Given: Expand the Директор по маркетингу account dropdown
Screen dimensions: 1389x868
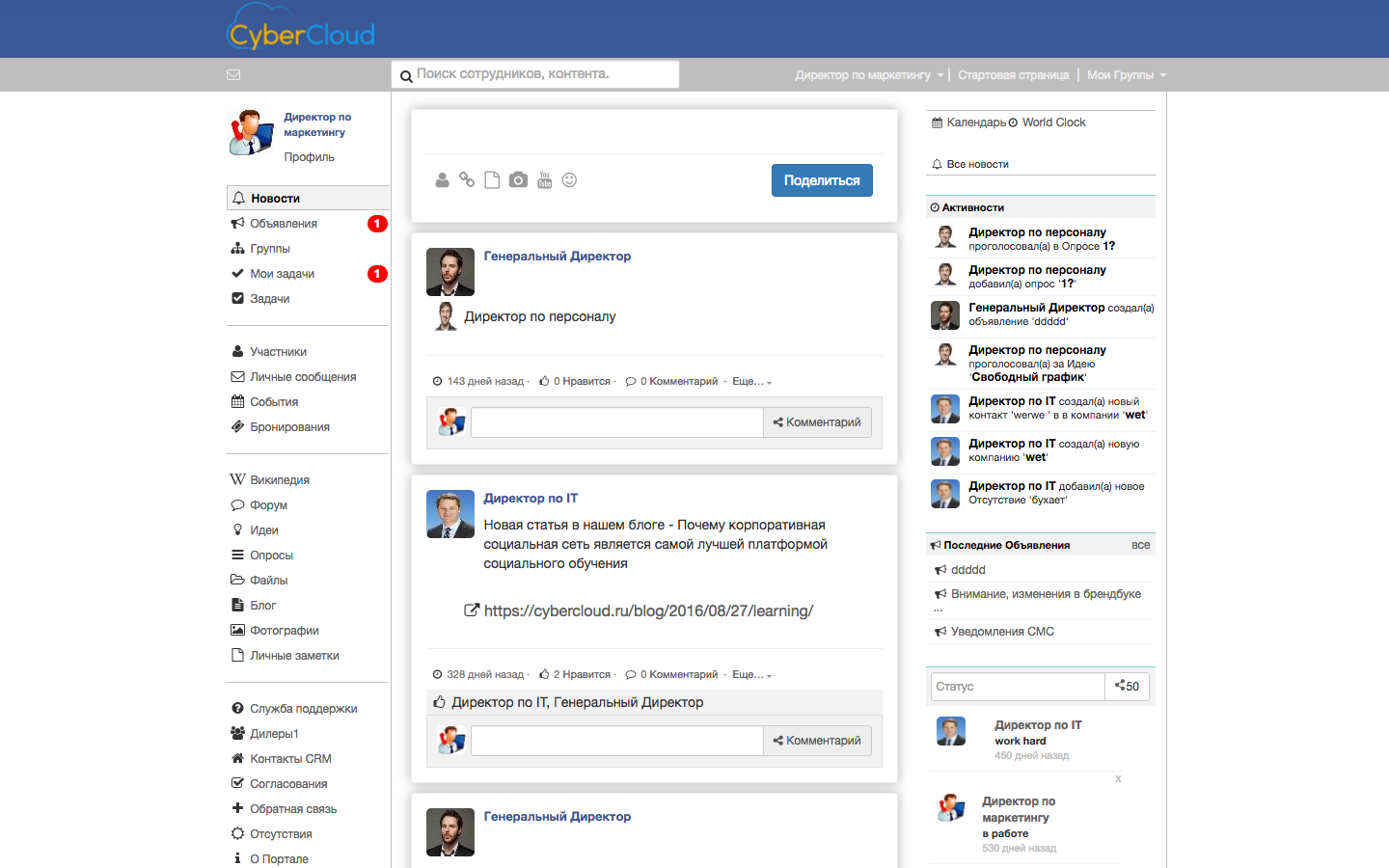Looking at the screenshot, I should pos(868,74).
